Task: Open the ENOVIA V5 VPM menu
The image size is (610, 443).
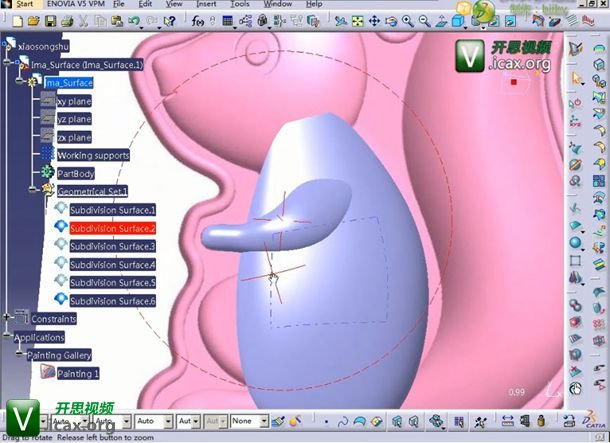Action: pyautogui.click(x=76, y=4)
